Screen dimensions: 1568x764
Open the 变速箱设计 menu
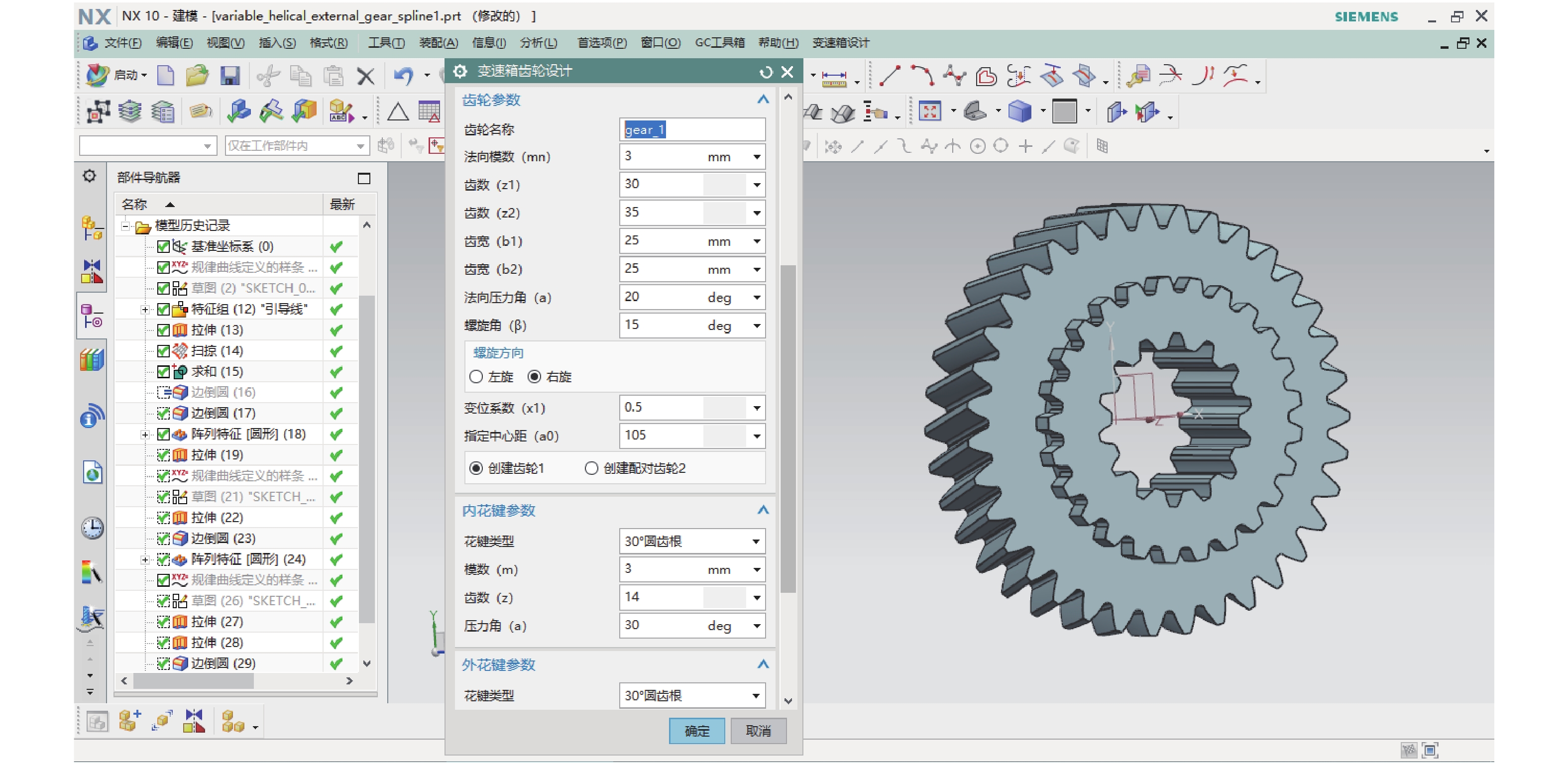pyautogui.click(x=840, y=43)
